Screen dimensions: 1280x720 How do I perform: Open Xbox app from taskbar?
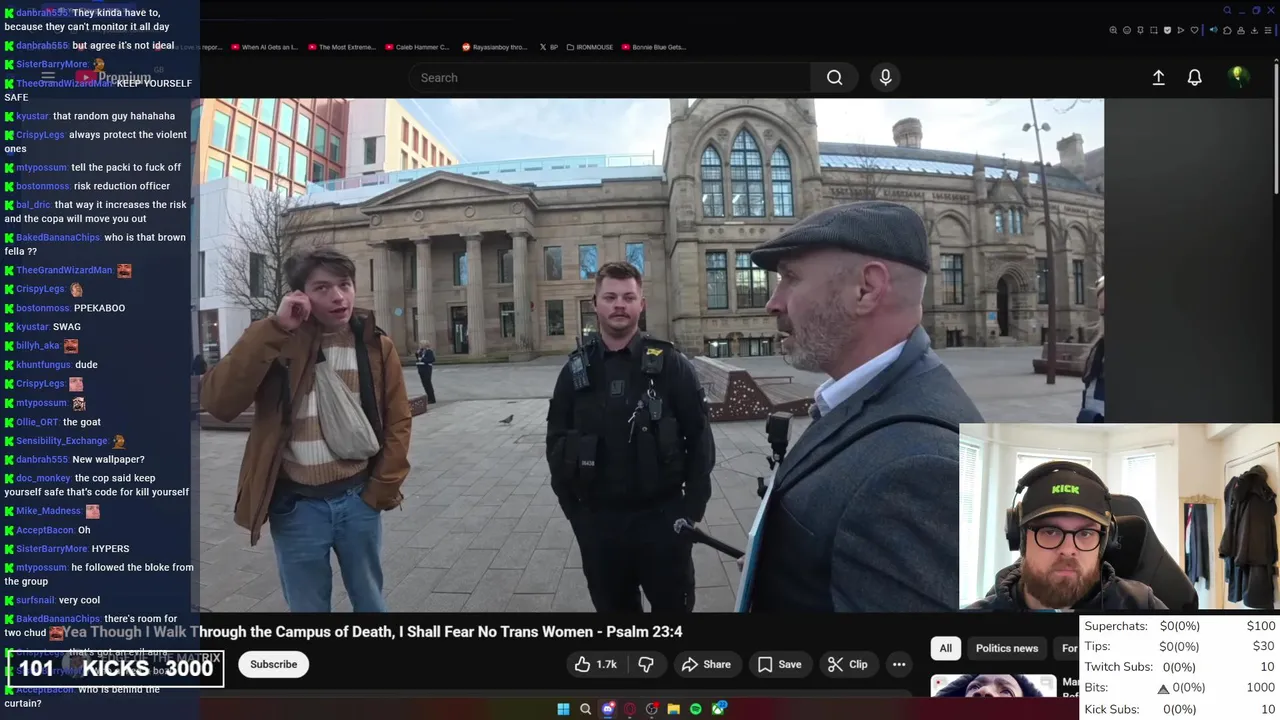point(719,709)
